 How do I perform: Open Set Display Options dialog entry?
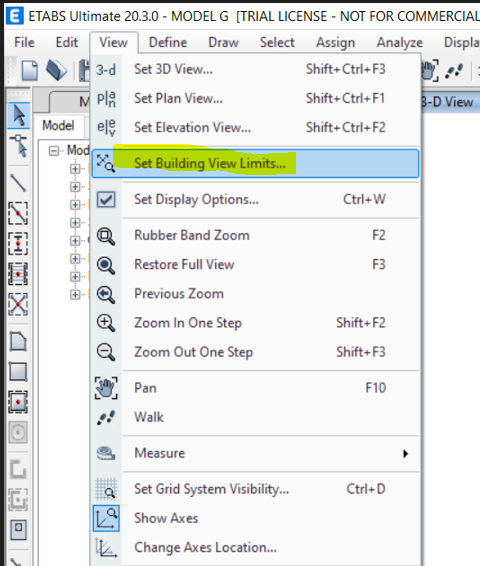(256, 199)
